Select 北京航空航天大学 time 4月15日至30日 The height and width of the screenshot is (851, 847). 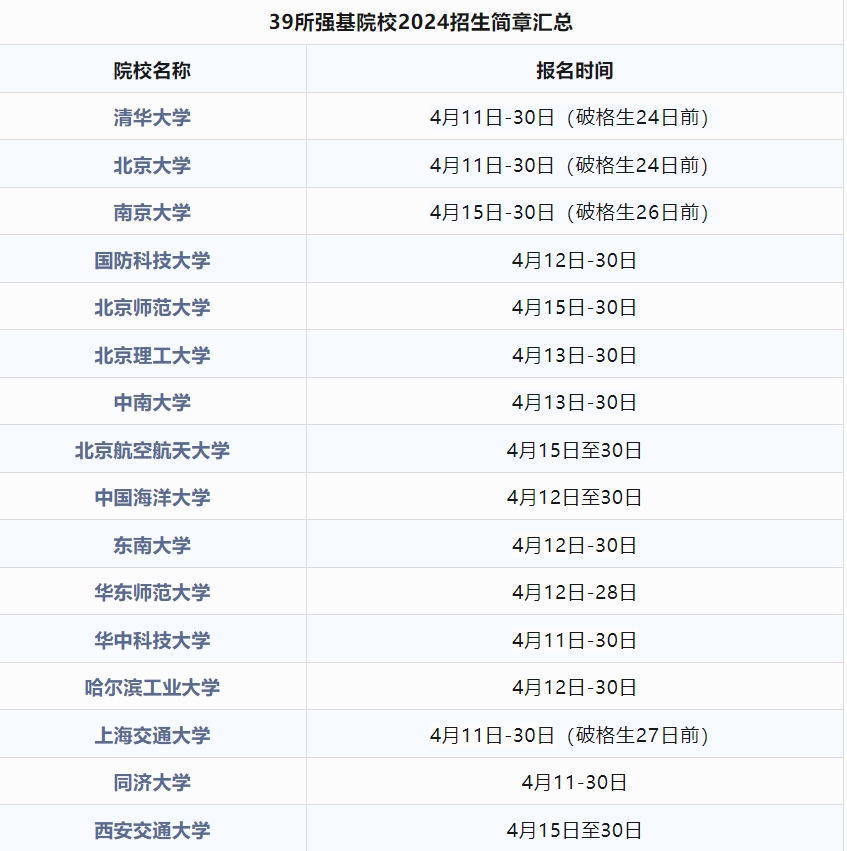pyautogui.click(x=575, y=450)
